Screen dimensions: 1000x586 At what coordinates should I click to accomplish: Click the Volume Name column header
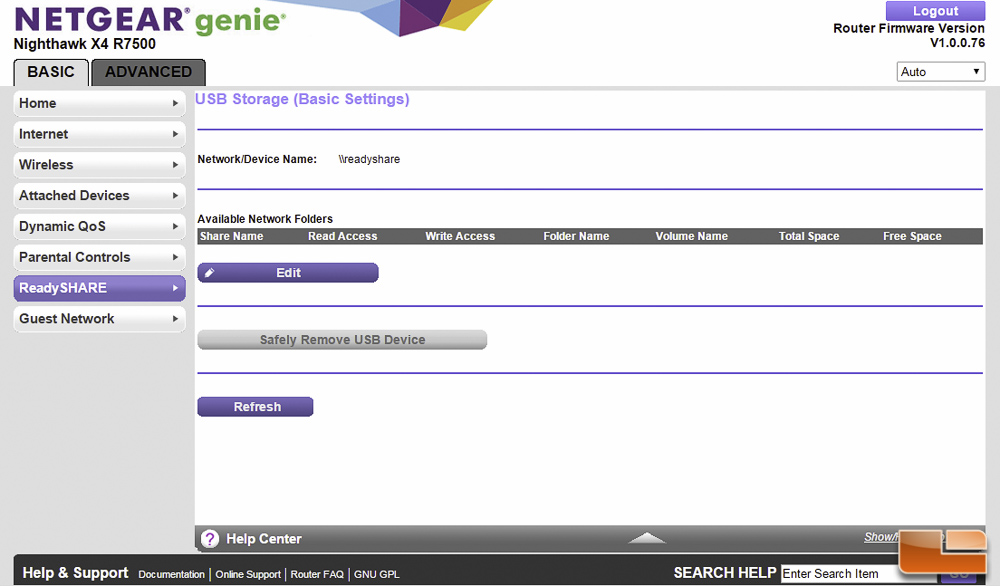691,237
